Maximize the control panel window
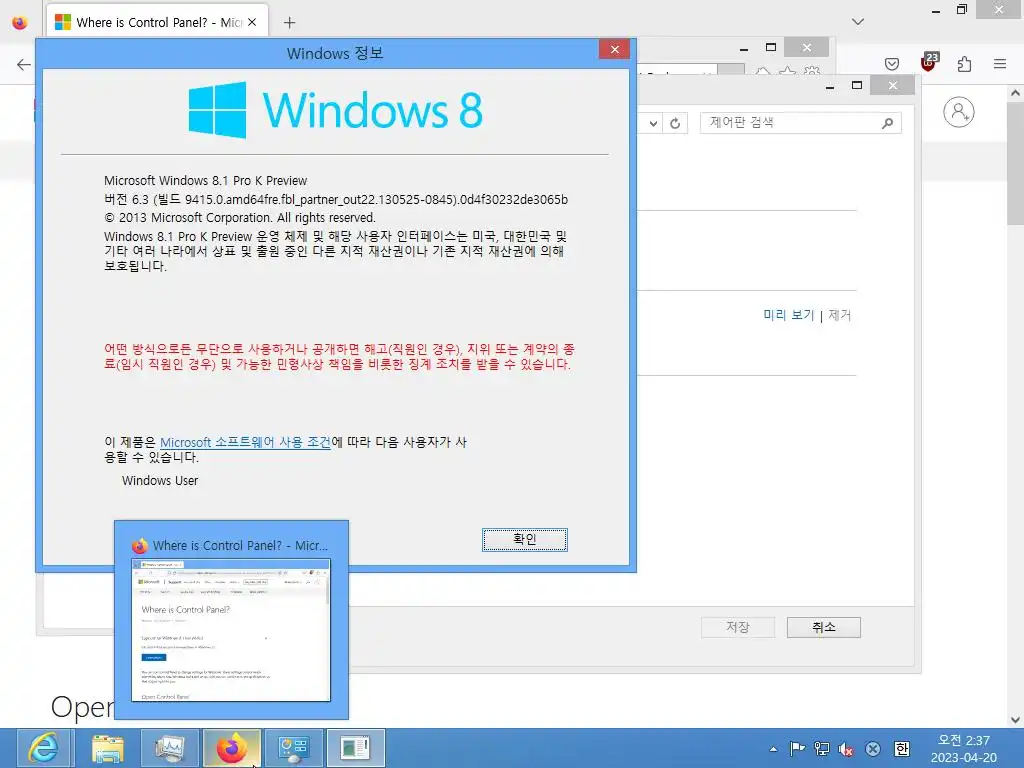Image resolution: width=1024 pixels, height=768 pixels. pos(857,86)
